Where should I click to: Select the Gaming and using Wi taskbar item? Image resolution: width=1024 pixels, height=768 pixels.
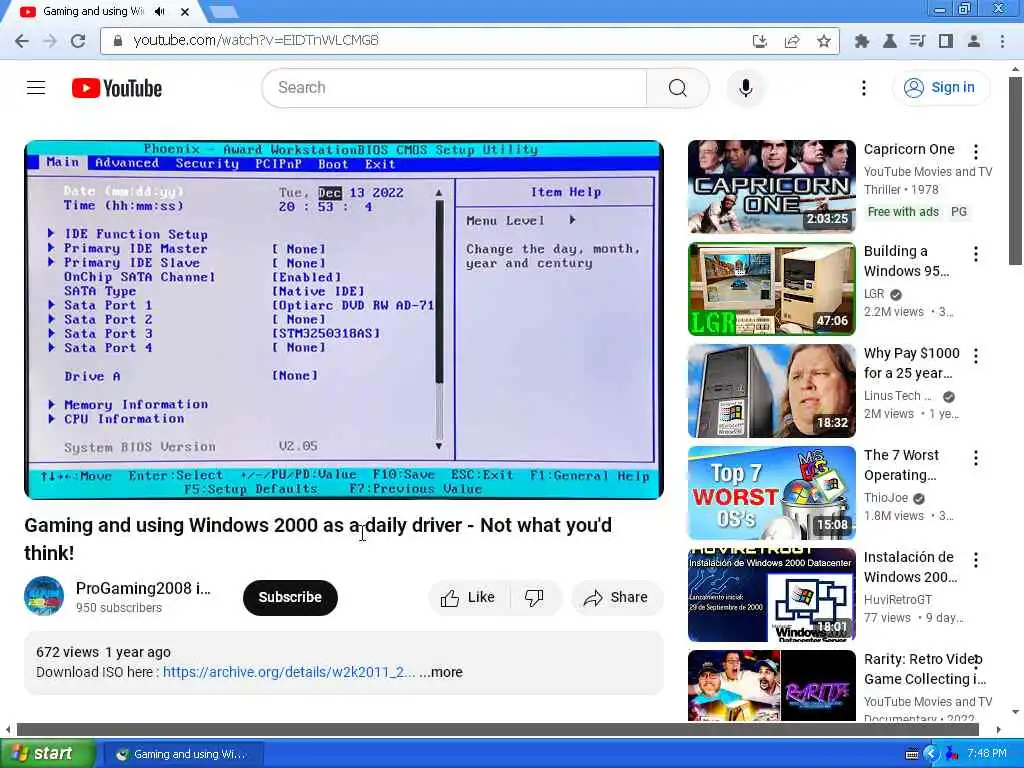click(184, 754)
